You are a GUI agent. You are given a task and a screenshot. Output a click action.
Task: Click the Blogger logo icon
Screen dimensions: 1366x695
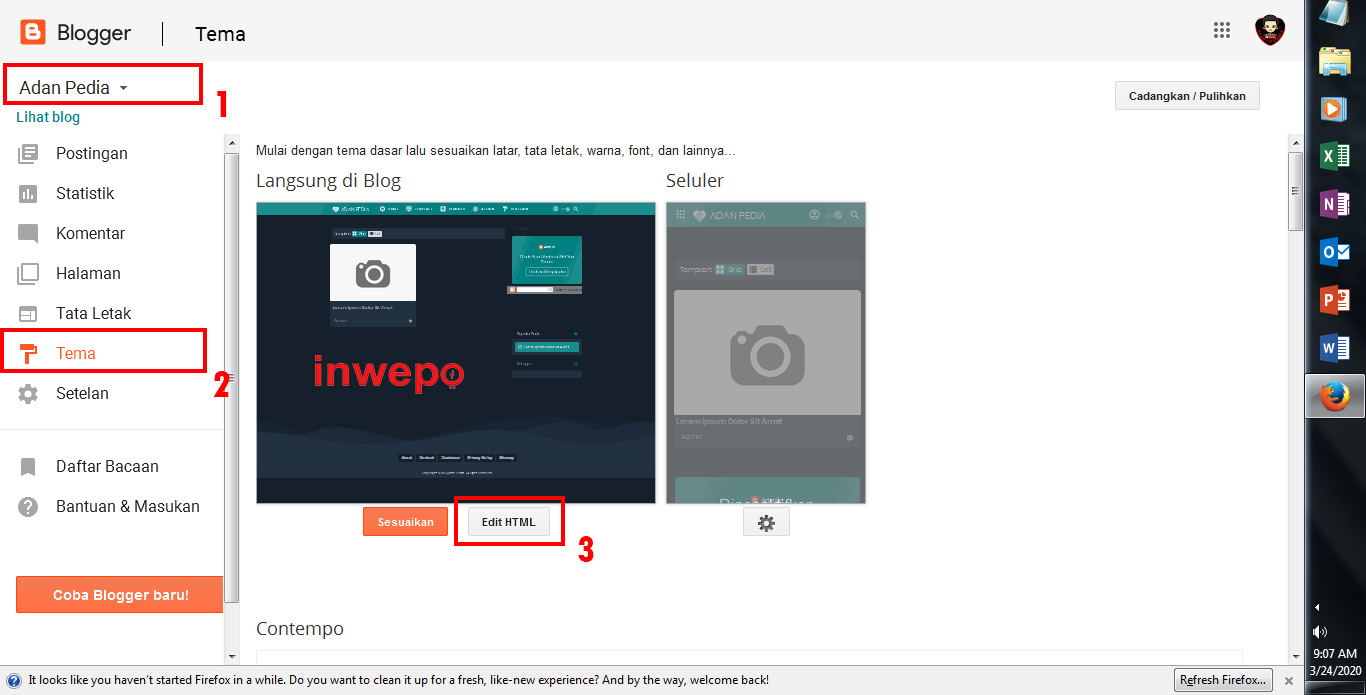tap(33, 33)
